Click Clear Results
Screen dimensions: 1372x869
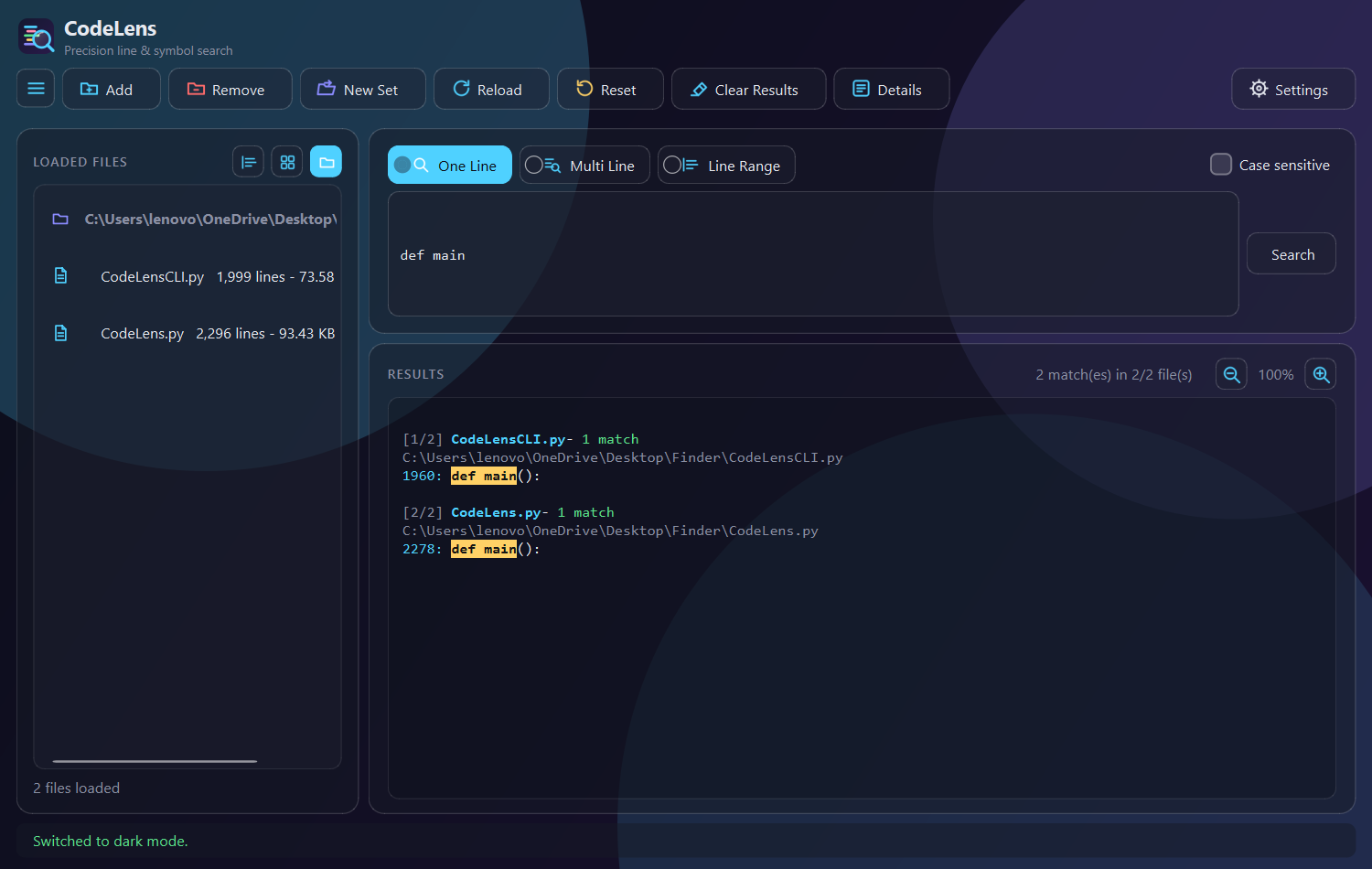(749, 89)
